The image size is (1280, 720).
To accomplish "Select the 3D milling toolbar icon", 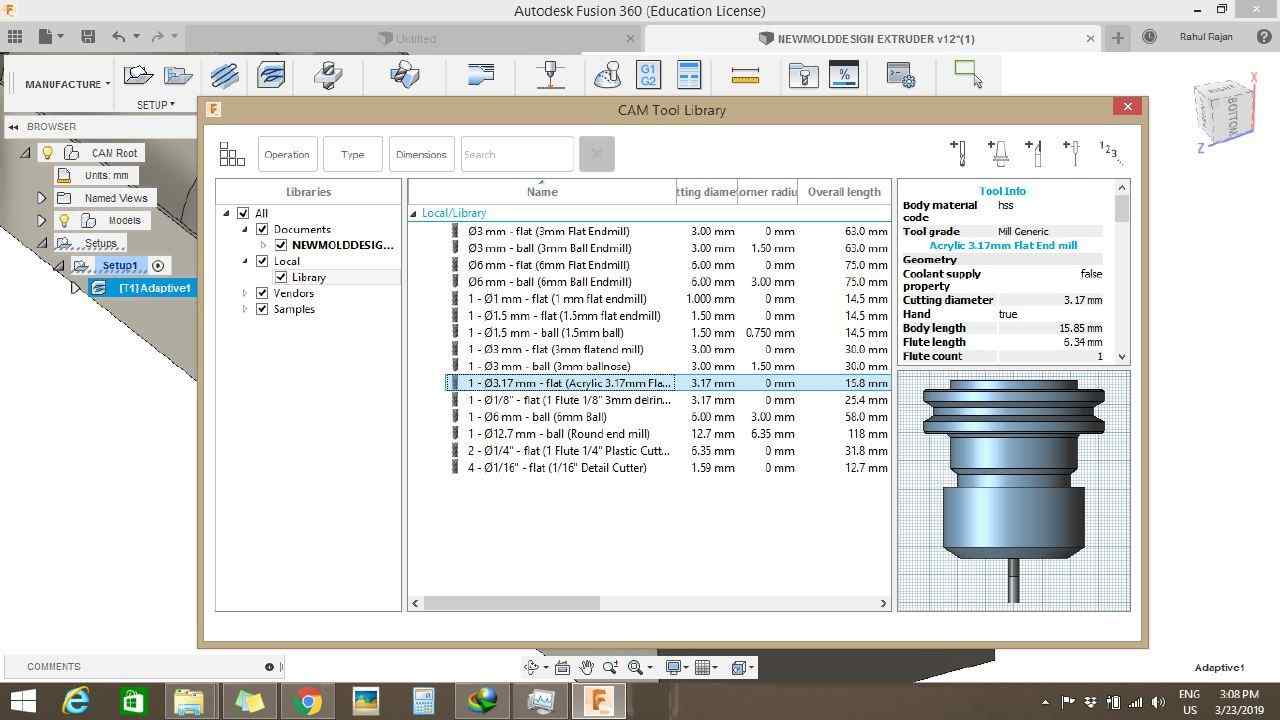I will click(271, 75).
